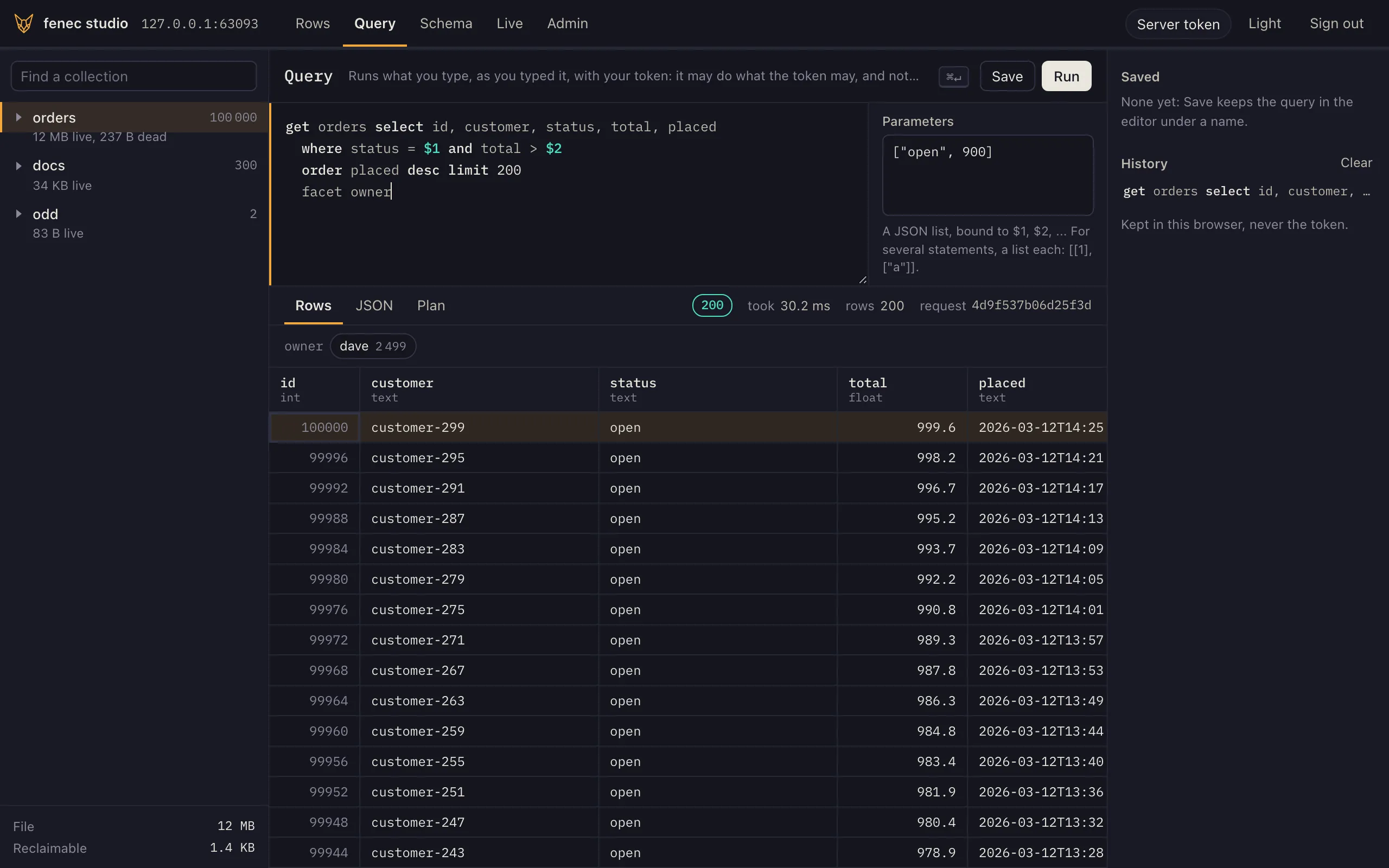Screen dimensions: 1389x868
Task: Click the 'took 30.2 ms' timing text
Action: pos(788,306)
